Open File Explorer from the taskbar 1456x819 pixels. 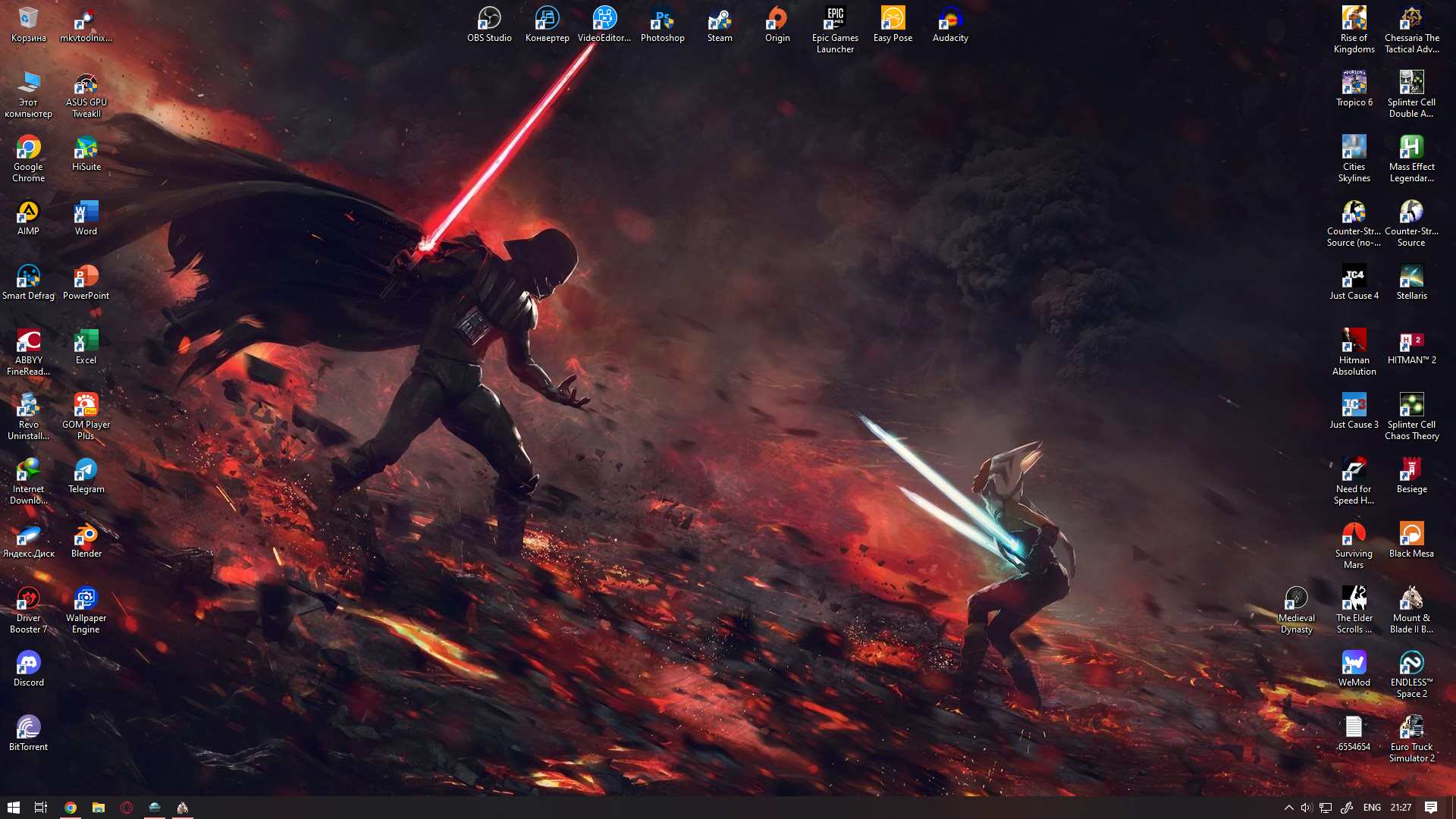pos(99,808)
